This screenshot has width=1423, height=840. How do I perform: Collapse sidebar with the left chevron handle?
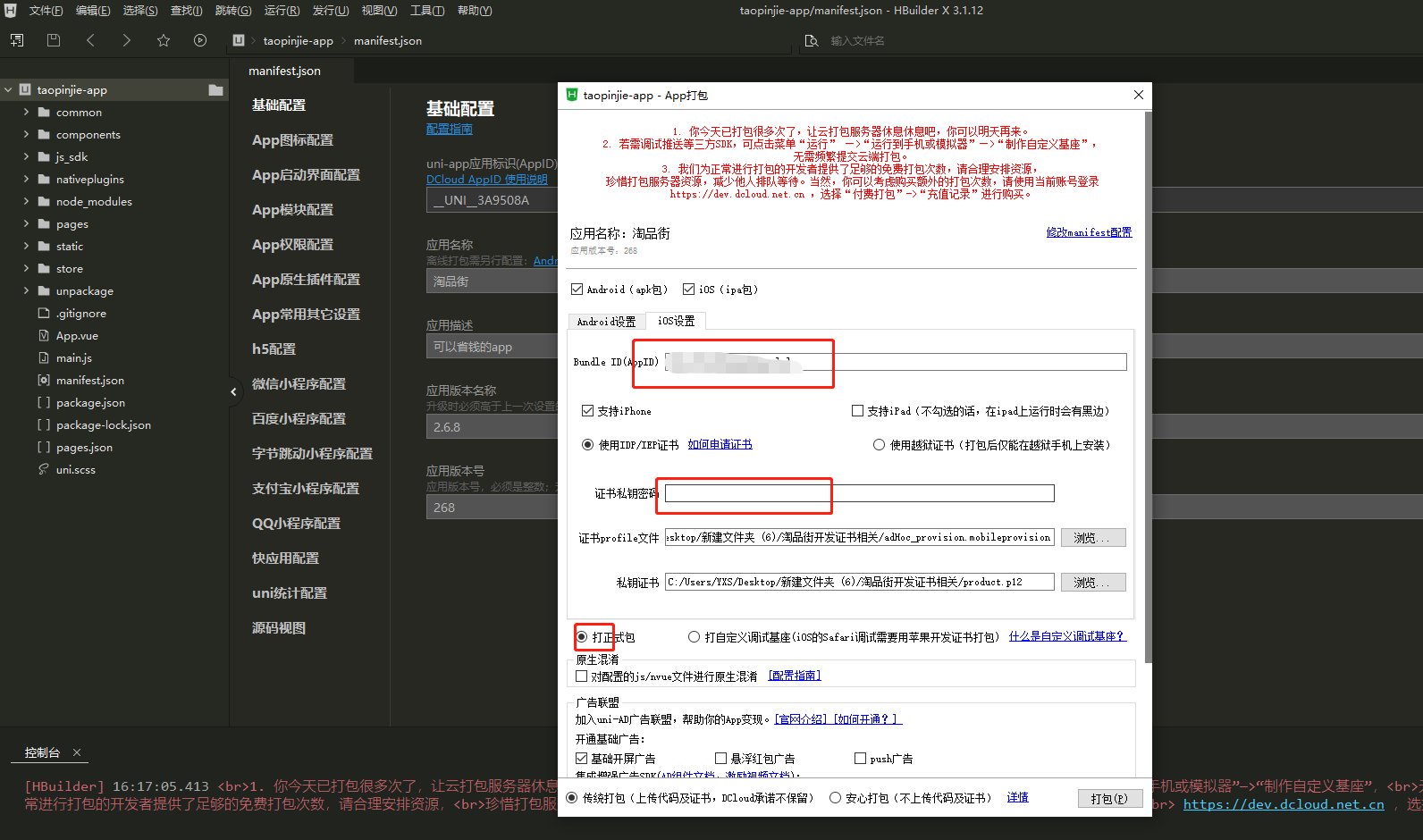tap(233, 391)
